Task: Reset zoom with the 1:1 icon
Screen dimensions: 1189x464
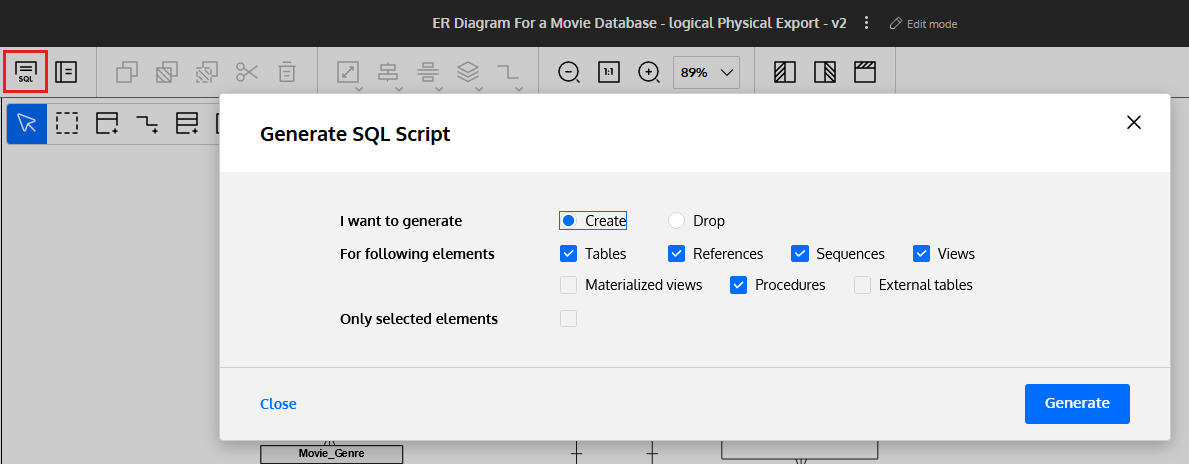Action: click(x=609, y=72)
